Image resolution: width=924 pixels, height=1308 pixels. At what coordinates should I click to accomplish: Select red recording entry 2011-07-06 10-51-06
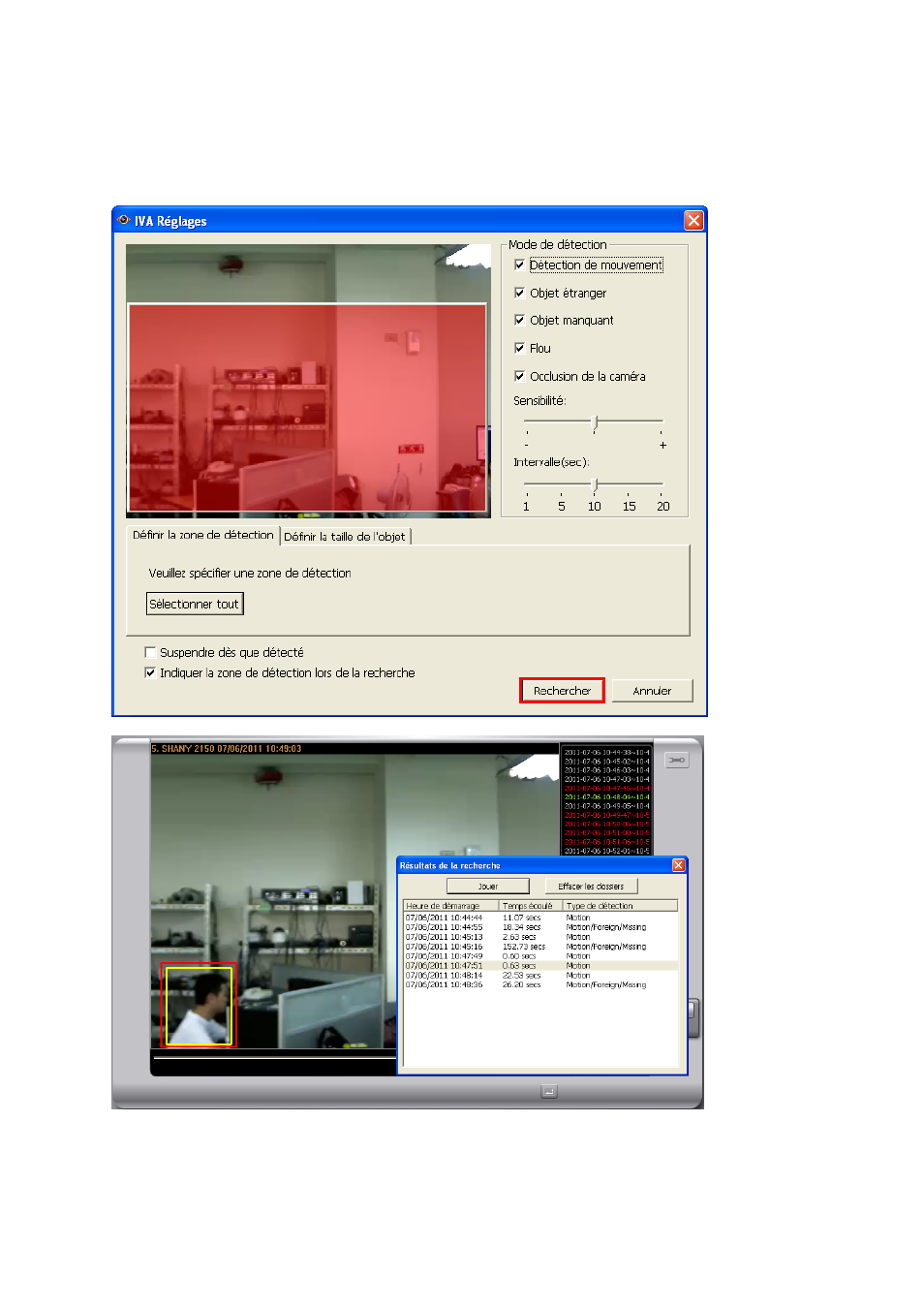(x=607, y=842)
